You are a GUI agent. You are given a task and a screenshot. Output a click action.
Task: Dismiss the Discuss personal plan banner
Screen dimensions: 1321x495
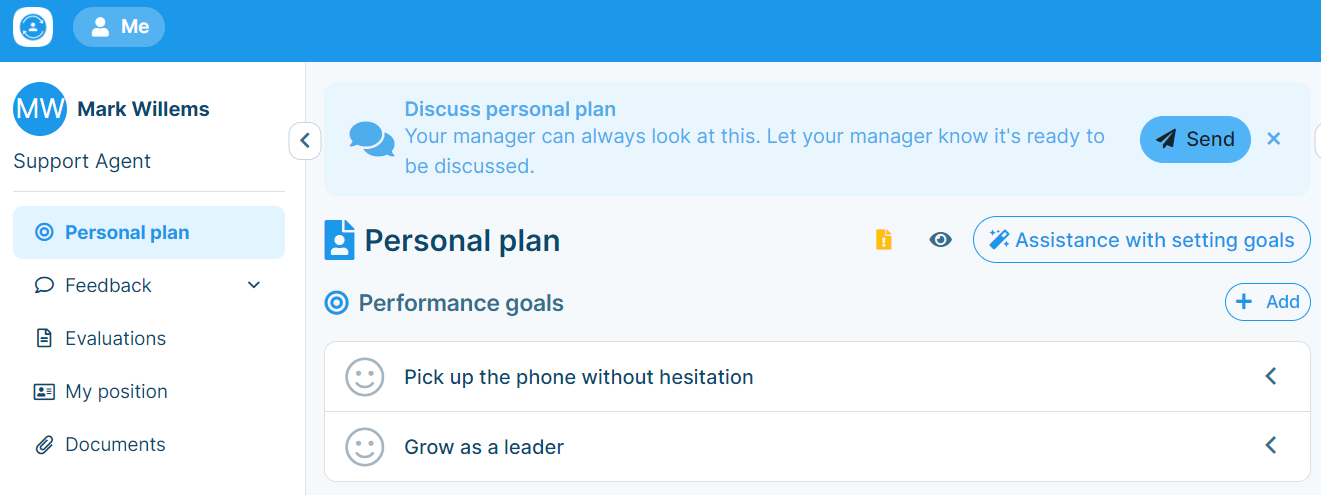pyautogui.click(x=1274, y=139)
